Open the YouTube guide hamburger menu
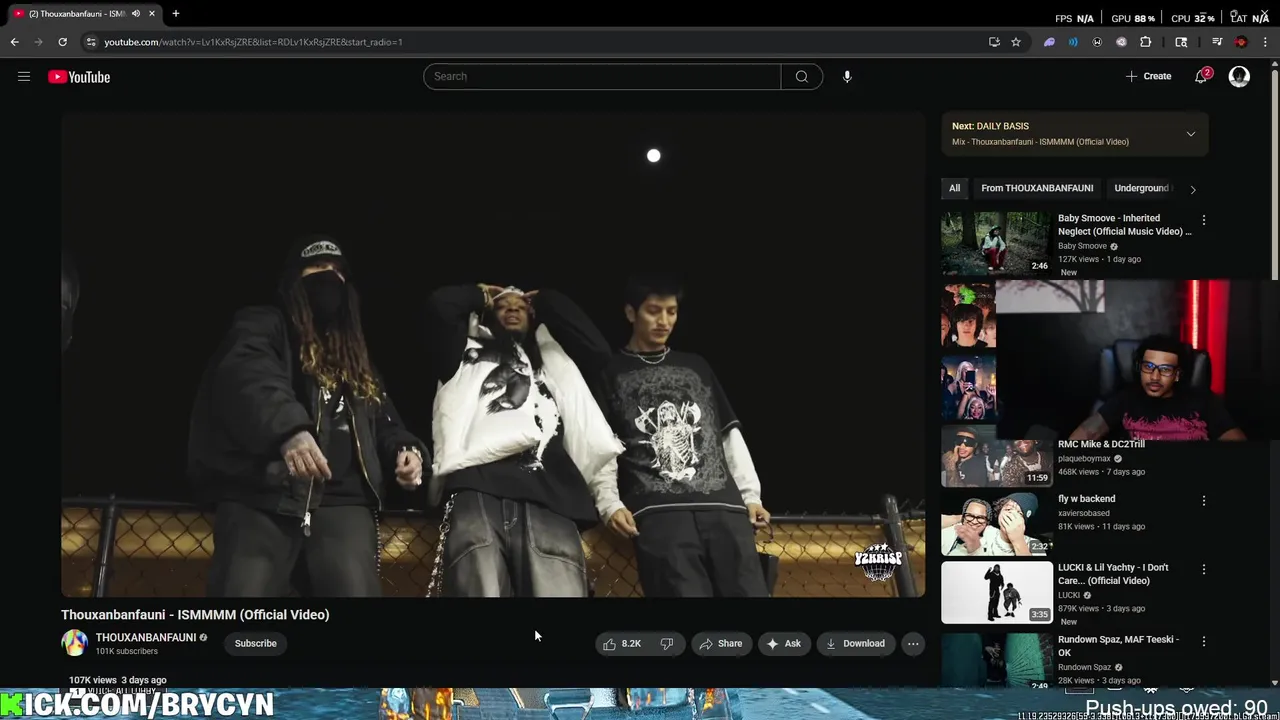 [24, 77]
